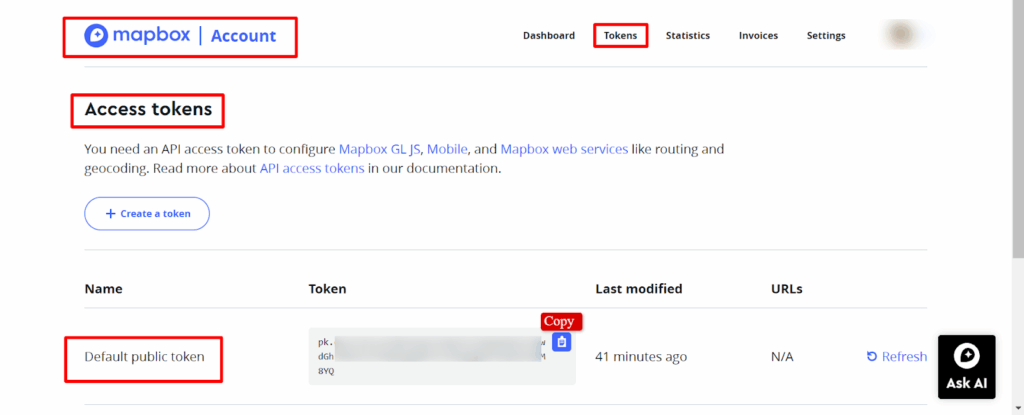Screen dimensions: 1024x415
Task: Refresh the Default public token
Action: click(897, 357)
